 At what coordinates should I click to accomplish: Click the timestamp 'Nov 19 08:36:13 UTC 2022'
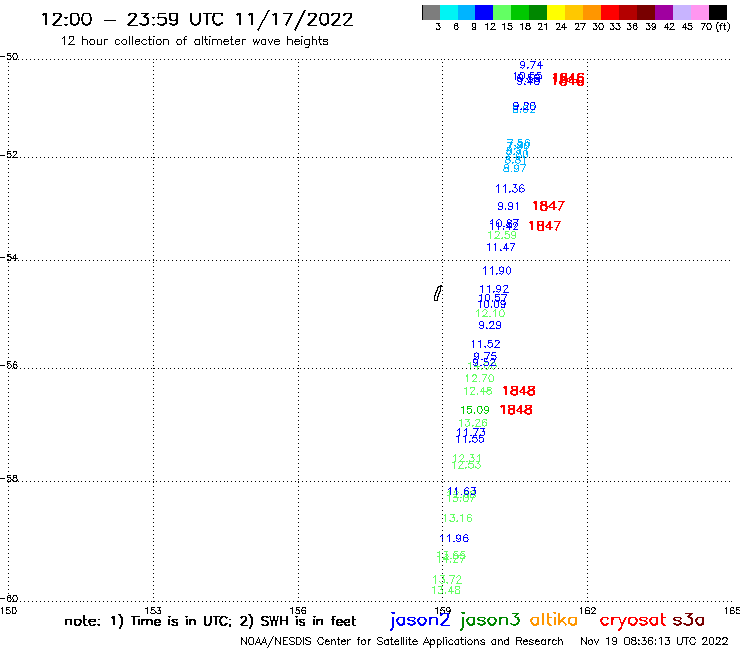(x=654, y=641)
